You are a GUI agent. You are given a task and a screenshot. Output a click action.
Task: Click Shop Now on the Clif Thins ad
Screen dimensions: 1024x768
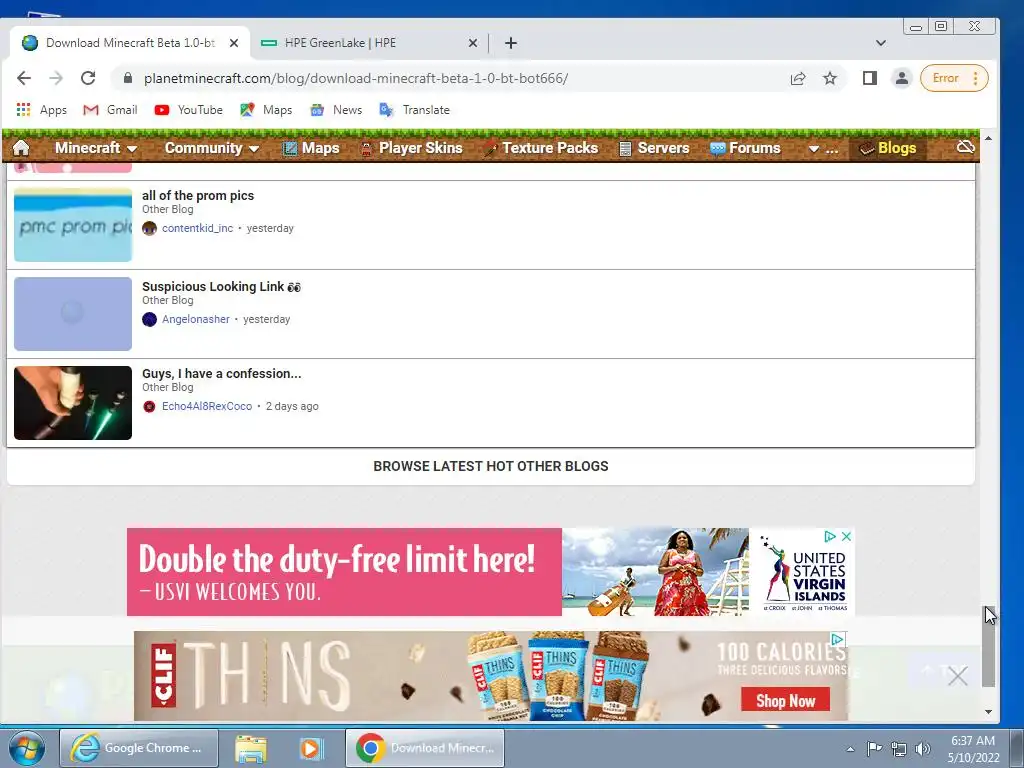[x=785, y=700]
